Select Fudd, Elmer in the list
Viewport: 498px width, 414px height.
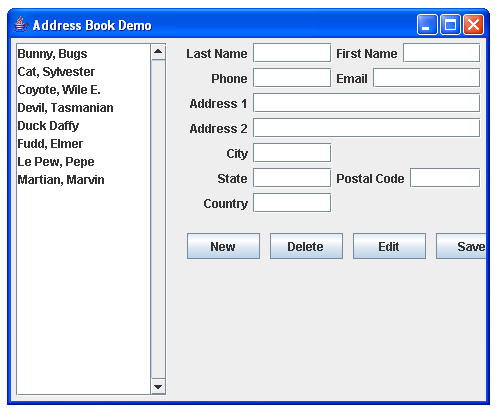(x=84, y=144)
